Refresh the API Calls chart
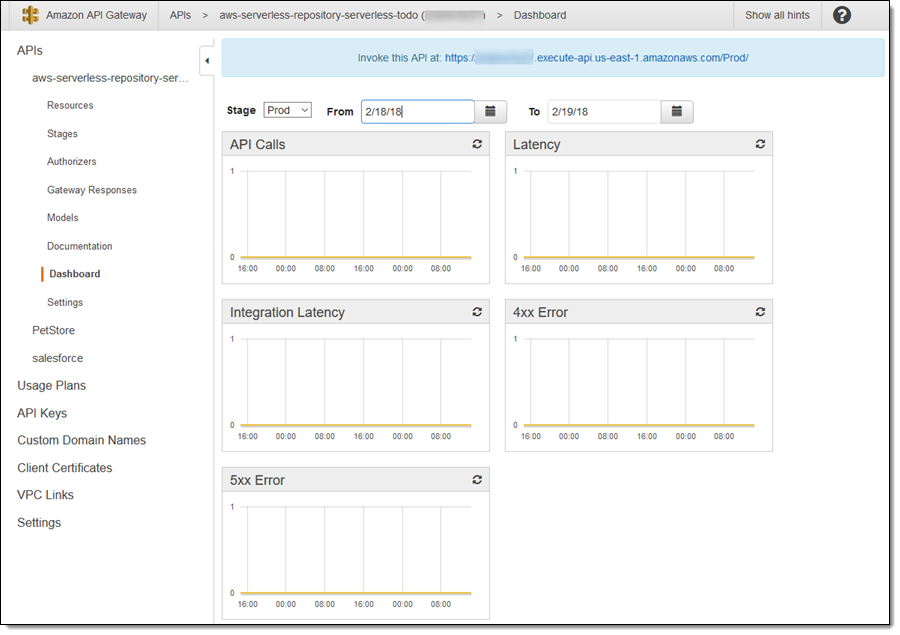 pos(477,144)
